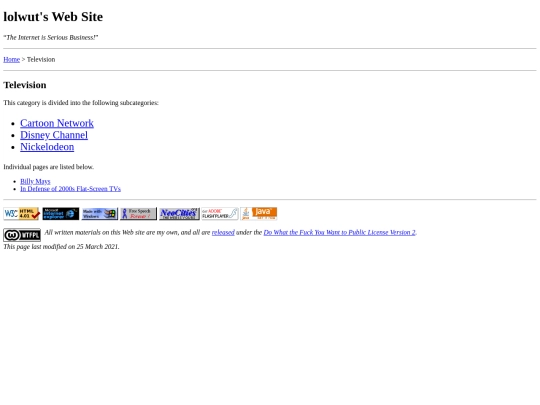Click the 'Internet is Serious Business' tagline

(x=51, y=38)
